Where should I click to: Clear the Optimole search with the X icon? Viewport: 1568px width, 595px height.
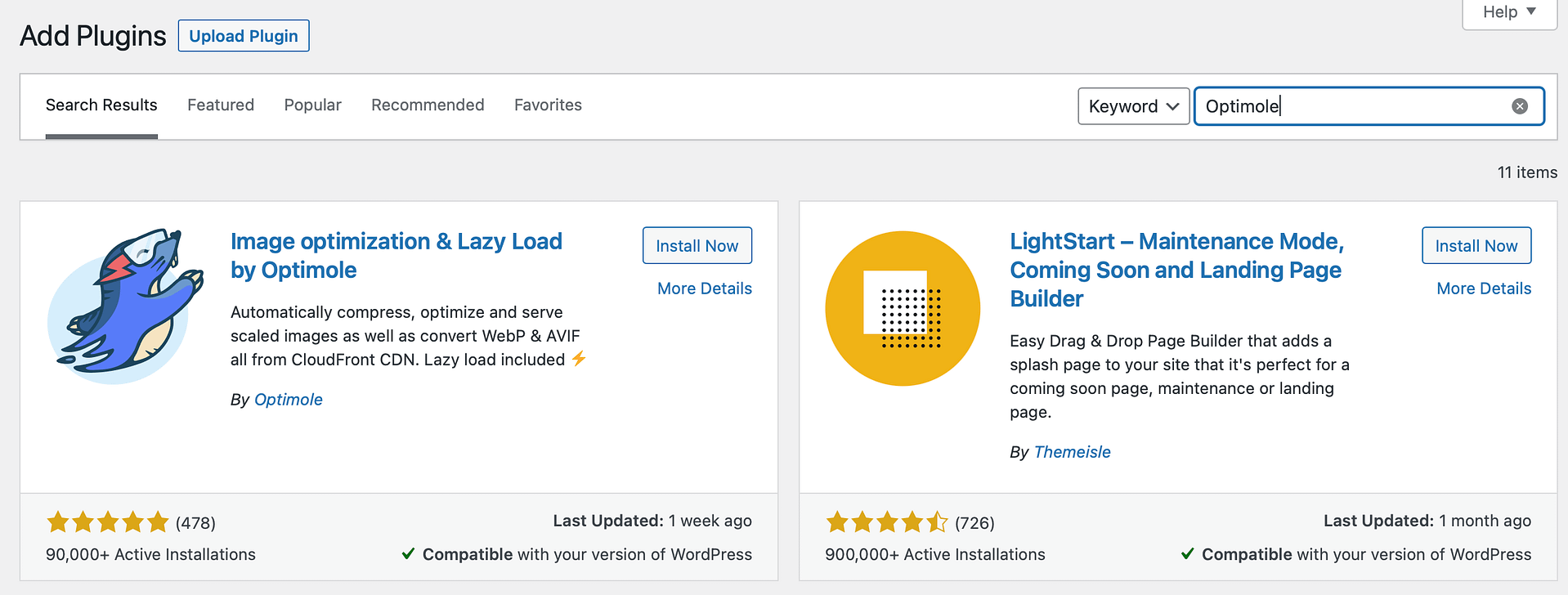click(1519, 105)
